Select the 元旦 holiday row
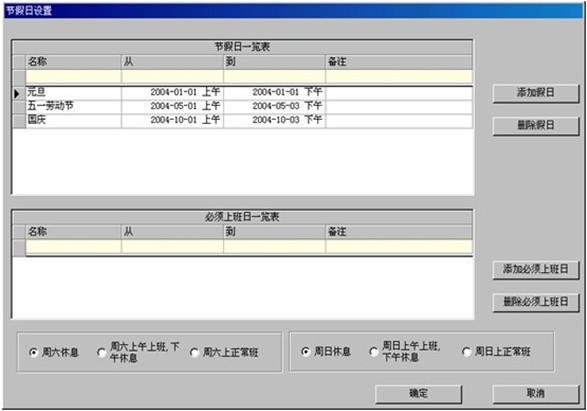This screenshot has width=587, height=411. (249, 92)
